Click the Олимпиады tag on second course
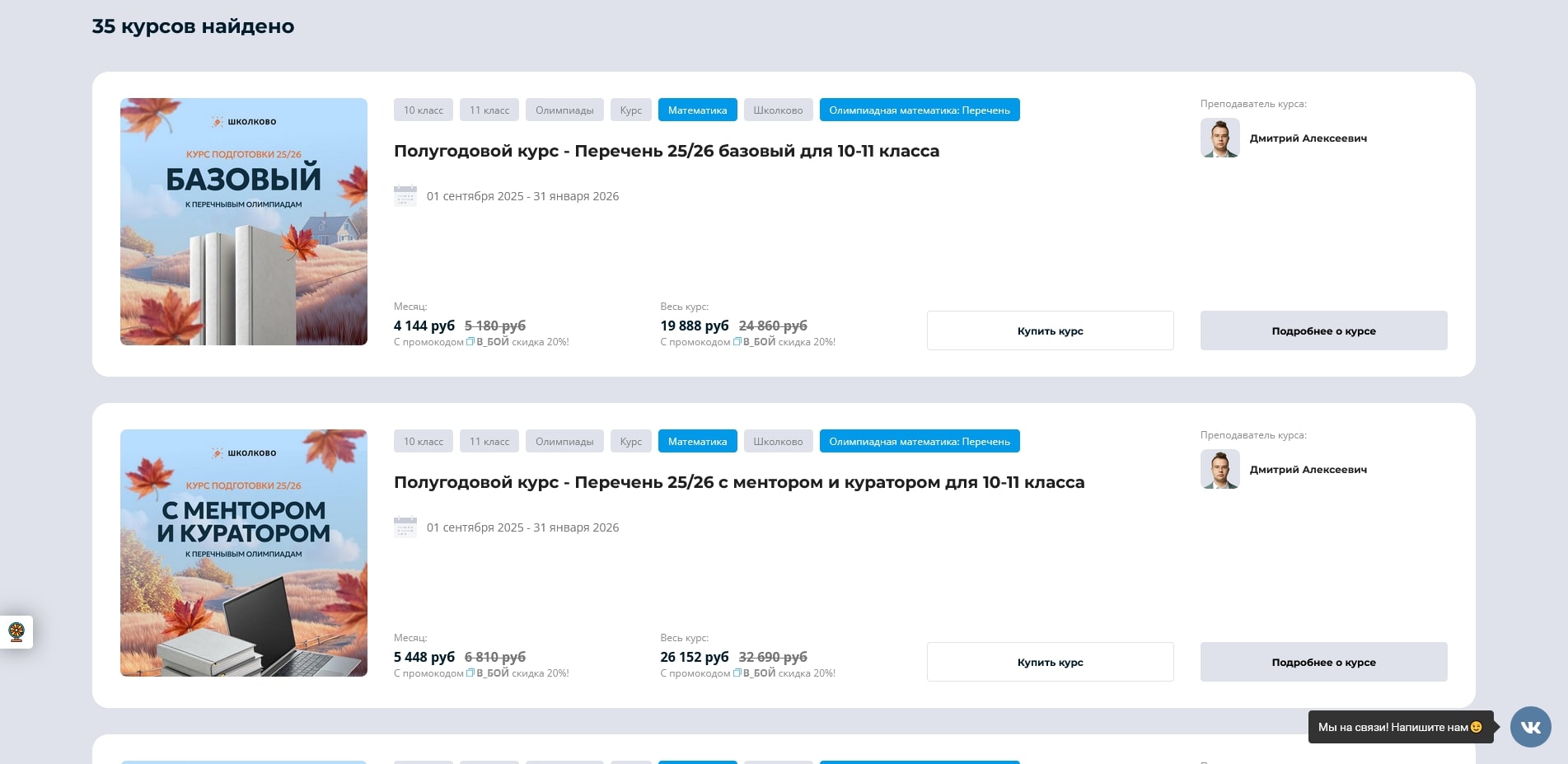The image size is (1568, 764). click(x=564, y=442)
